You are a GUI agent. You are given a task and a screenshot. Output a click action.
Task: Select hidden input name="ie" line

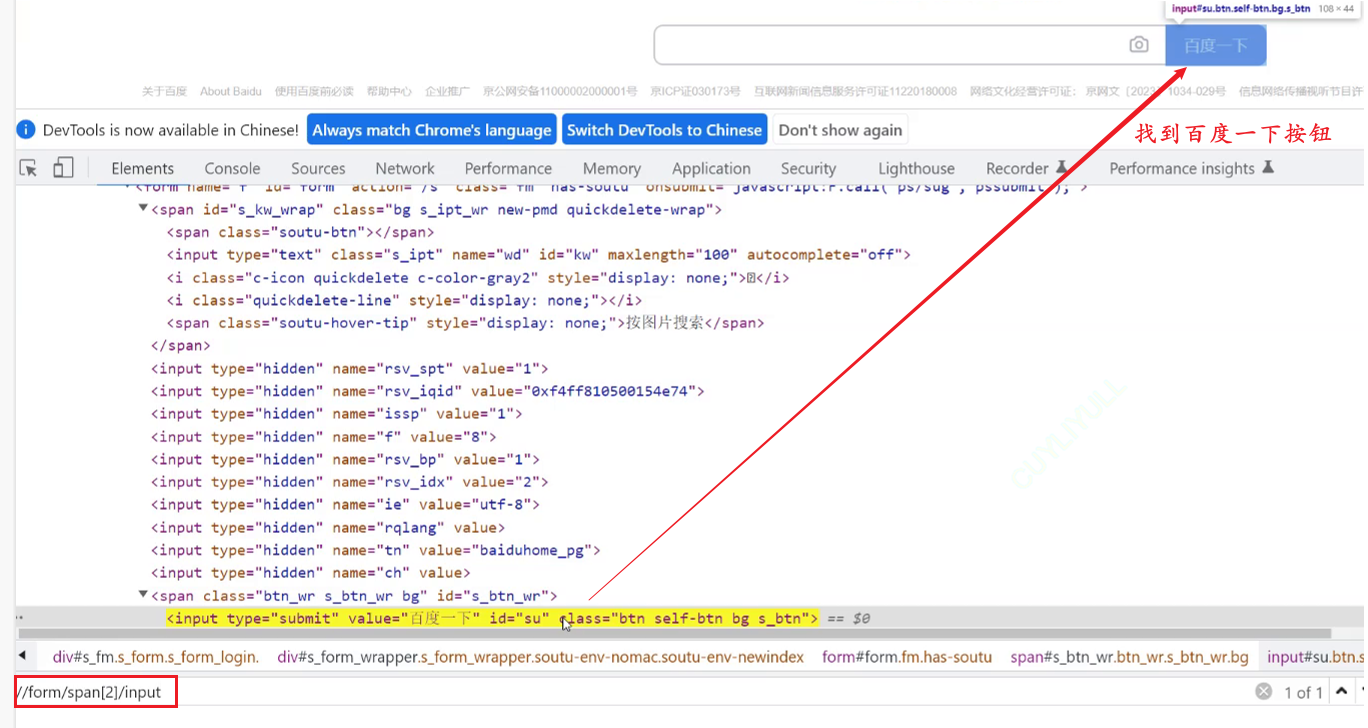pos(345,505)
